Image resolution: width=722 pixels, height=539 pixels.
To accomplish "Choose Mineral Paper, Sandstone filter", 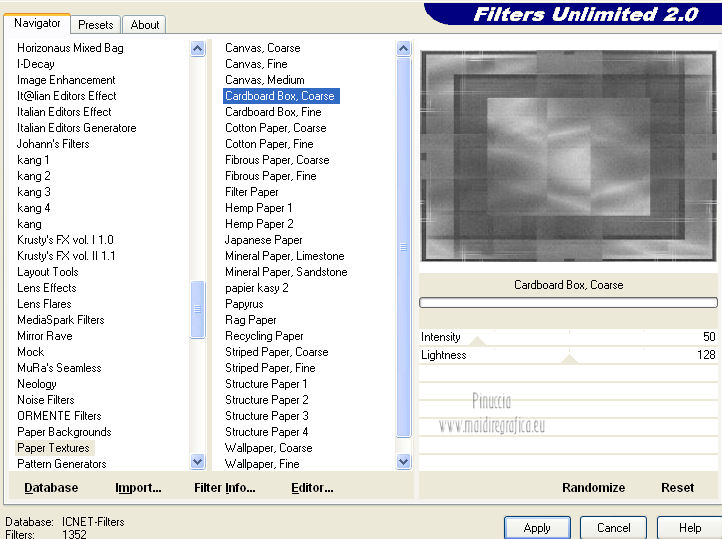I will pyautogui.click(x=286, y=272).
